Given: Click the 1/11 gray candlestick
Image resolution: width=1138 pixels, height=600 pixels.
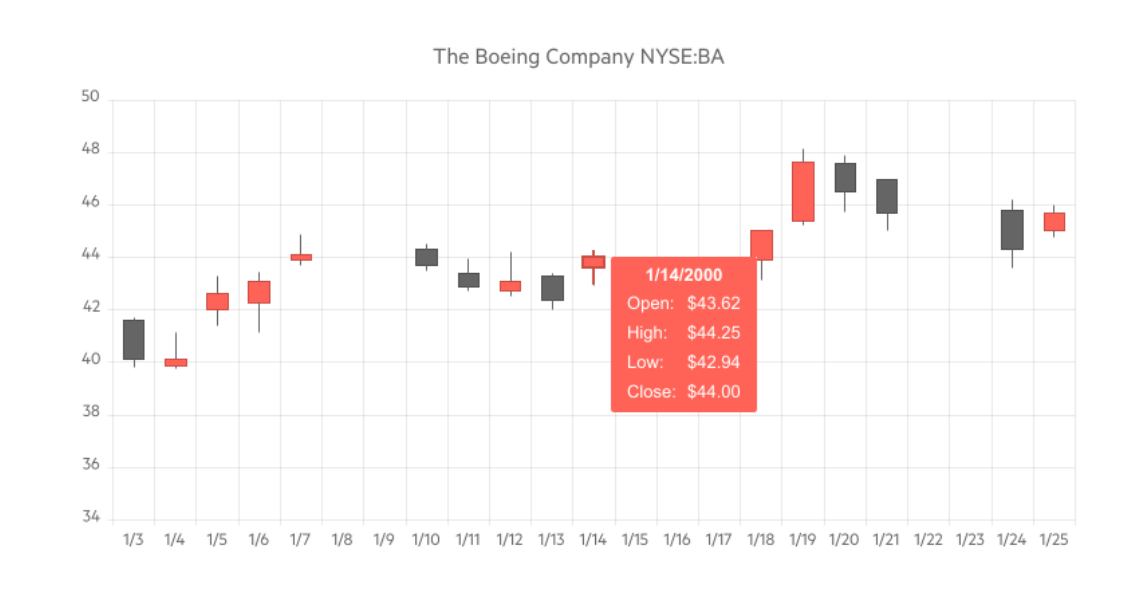Looking at the screenshot, I should pyautogui.click(x=468, y=280).
